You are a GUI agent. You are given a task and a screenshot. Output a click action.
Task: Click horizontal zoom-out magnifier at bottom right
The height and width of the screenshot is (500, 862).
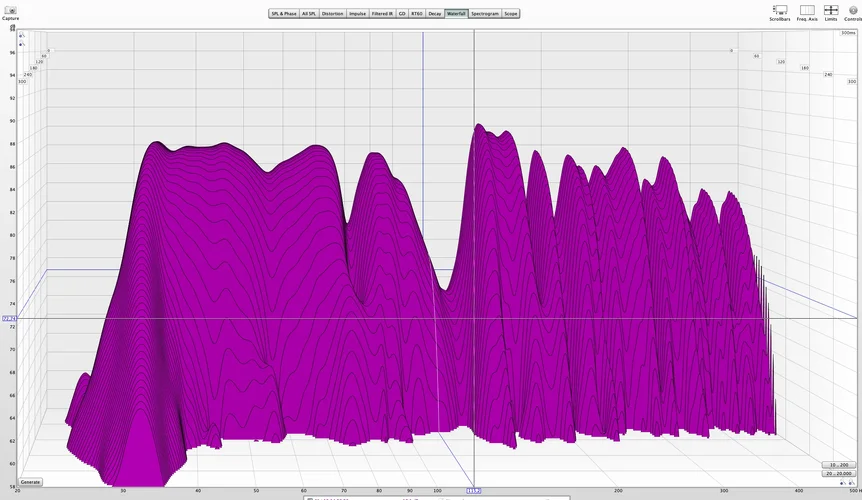pos(852,483)
